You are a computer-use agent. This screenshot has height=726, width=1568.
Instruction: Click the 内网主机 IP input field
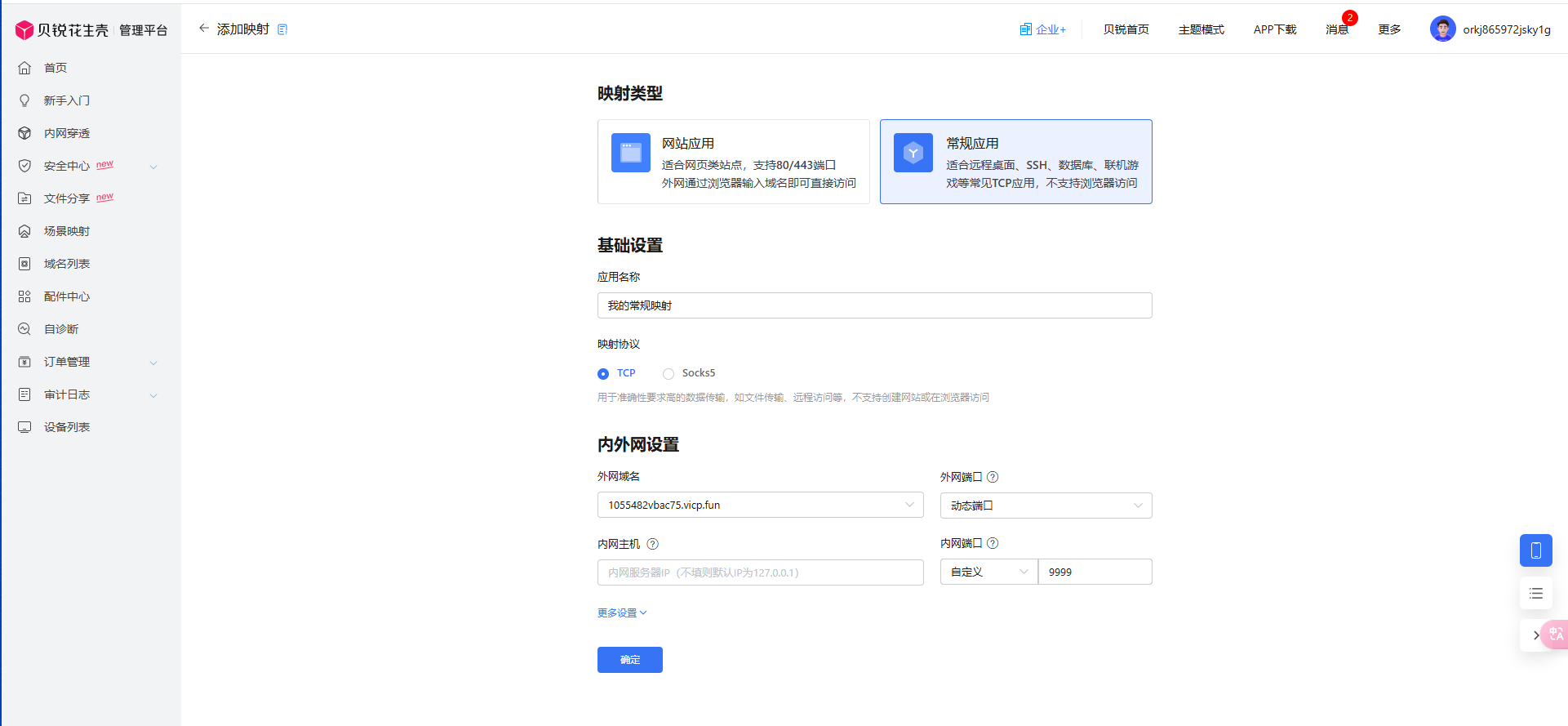(x=760, y=572)
